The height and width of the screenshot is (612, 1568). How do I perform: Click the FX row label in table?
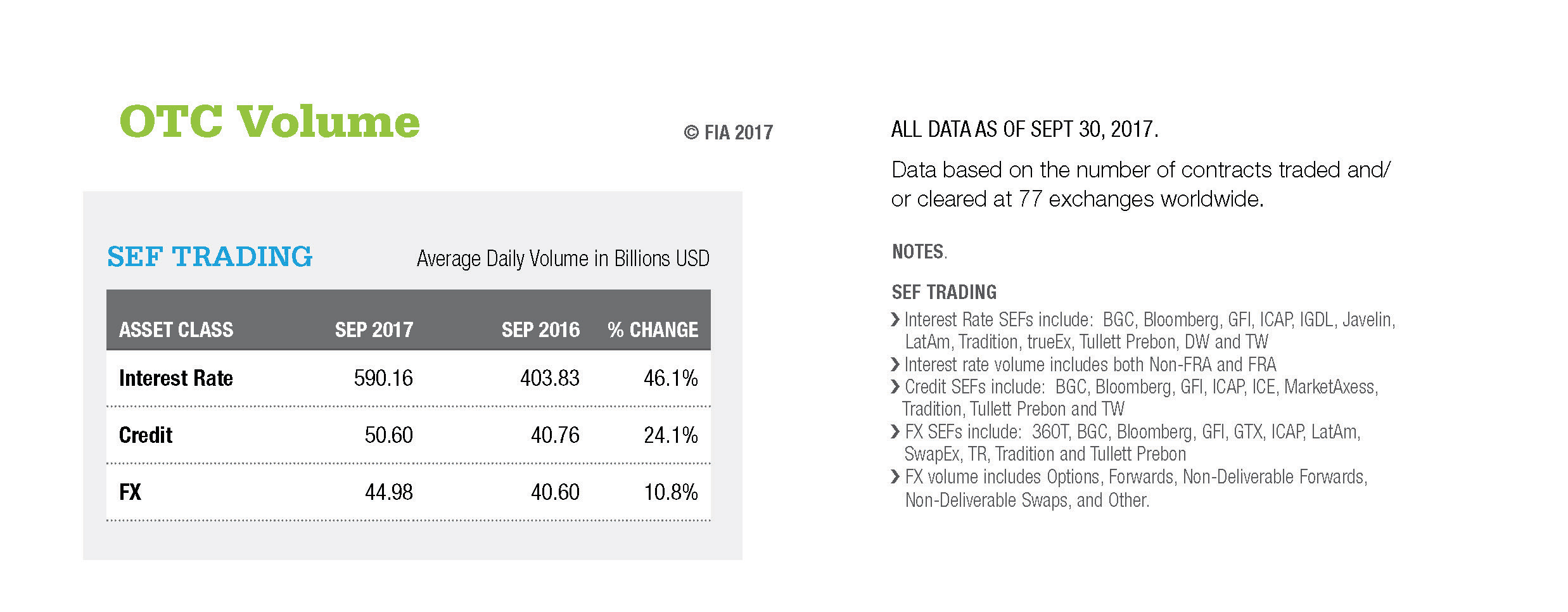(x=131, y=492)
